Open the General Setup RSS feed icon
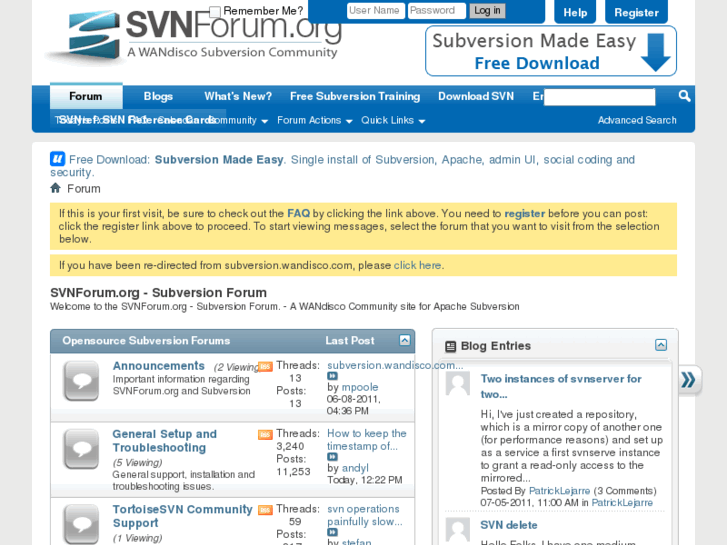Screen dimensions: 727x545 pyautogui.click(x=265, y=435)
